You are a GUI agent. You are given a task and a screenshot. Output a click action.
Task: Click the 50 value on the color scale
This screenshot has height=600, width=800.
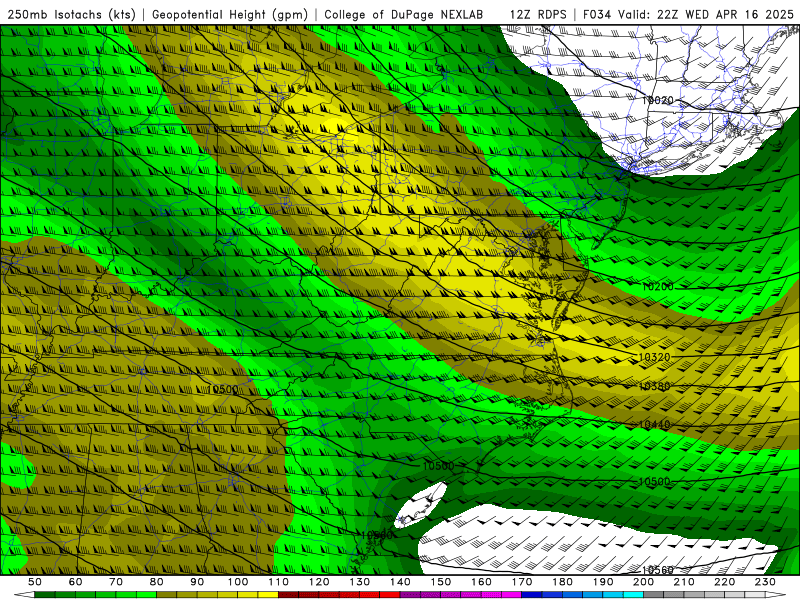click(x=35, y=582)
